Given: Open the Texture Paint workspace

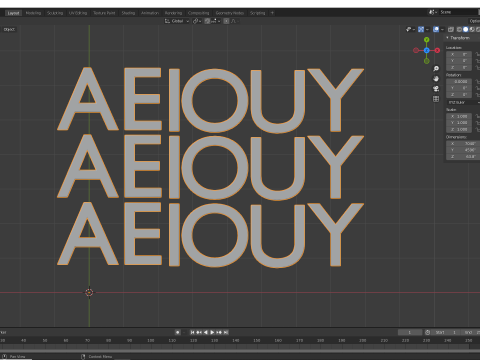Looking at the screenshot, I should (x=104, y=13).
